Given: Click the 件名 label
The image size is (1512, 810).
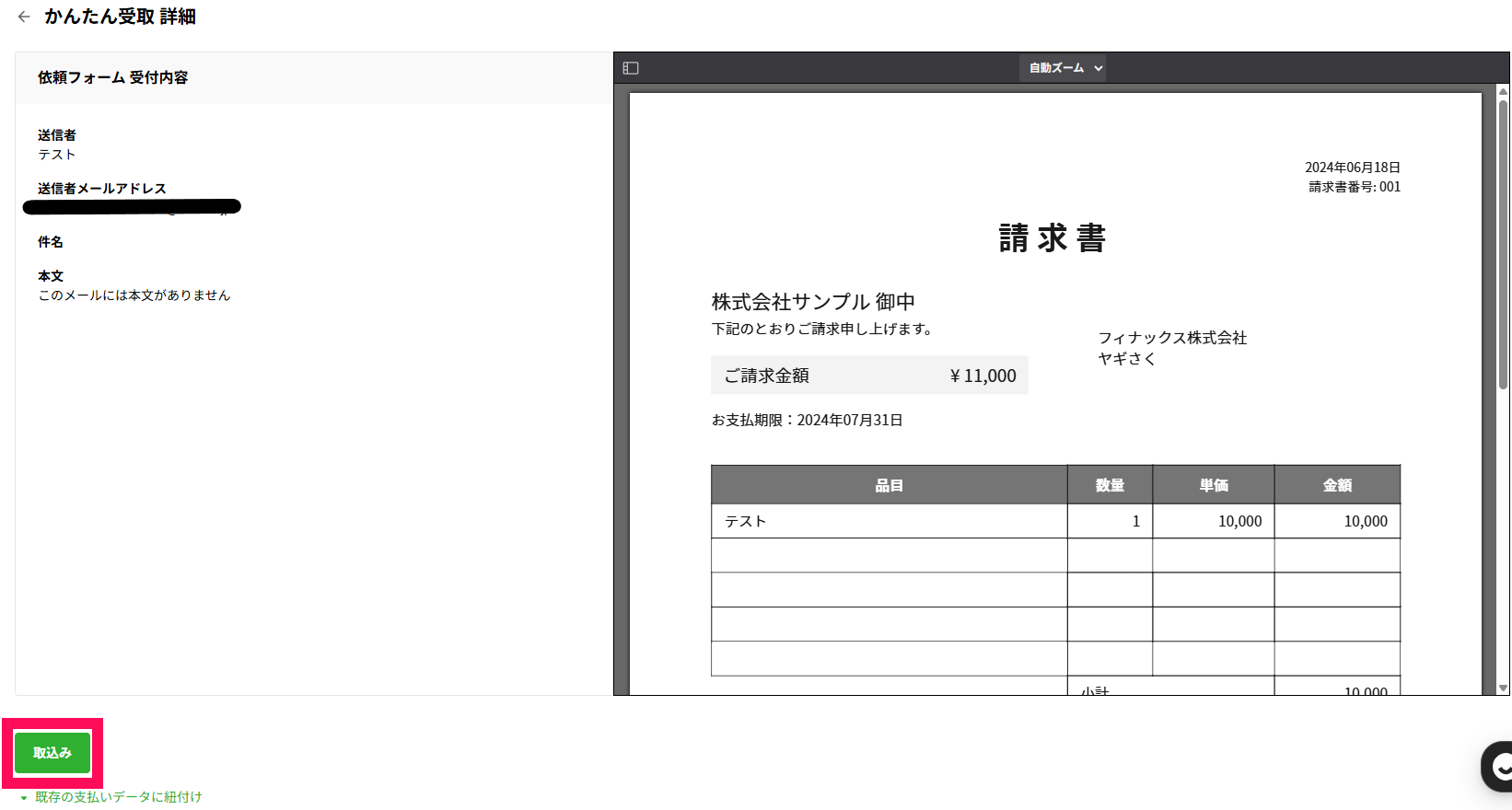Looking at the screenshot, I should point(51,242).
